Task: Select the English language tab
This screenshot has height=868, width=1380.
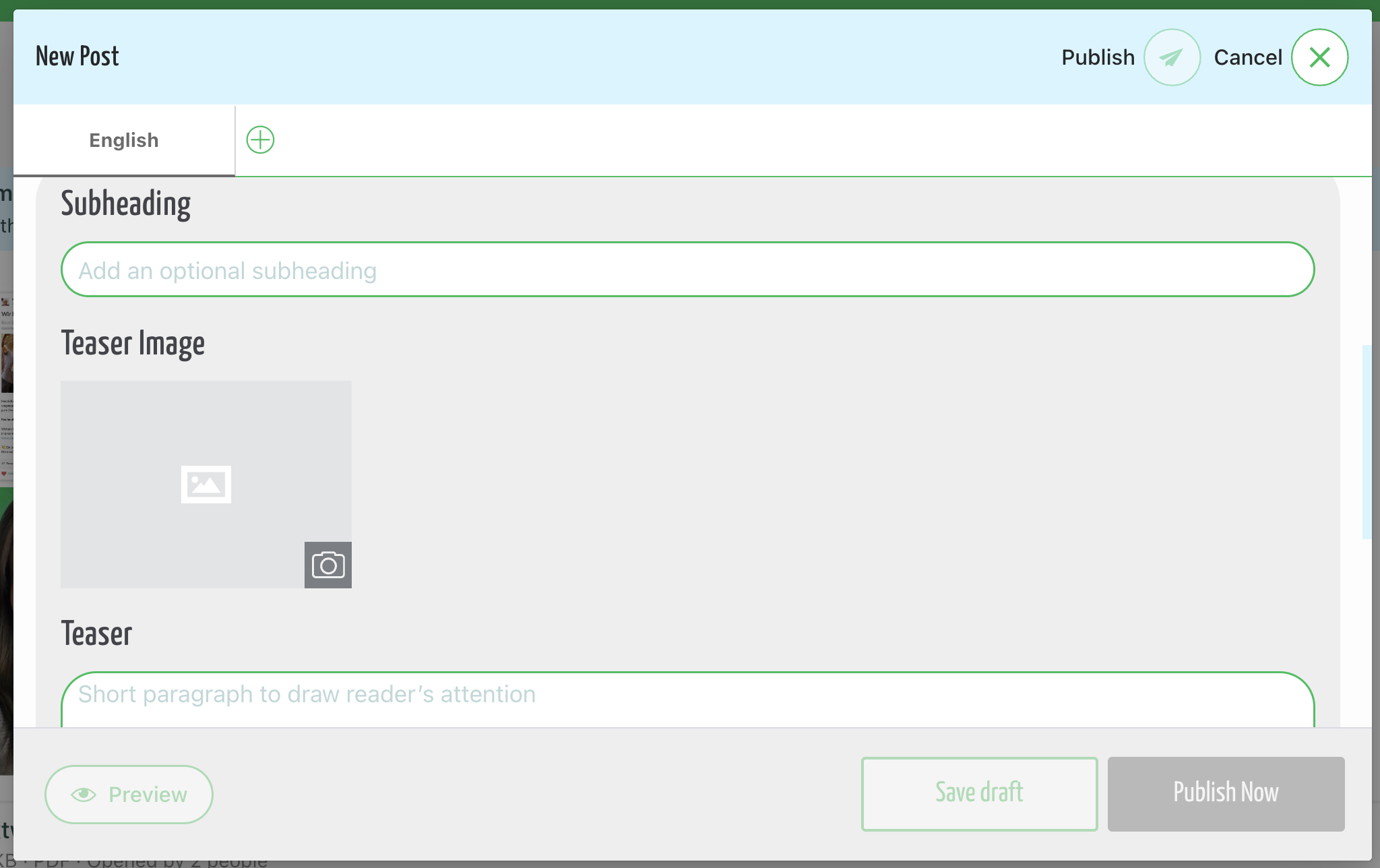Action: tap(124, 140)
